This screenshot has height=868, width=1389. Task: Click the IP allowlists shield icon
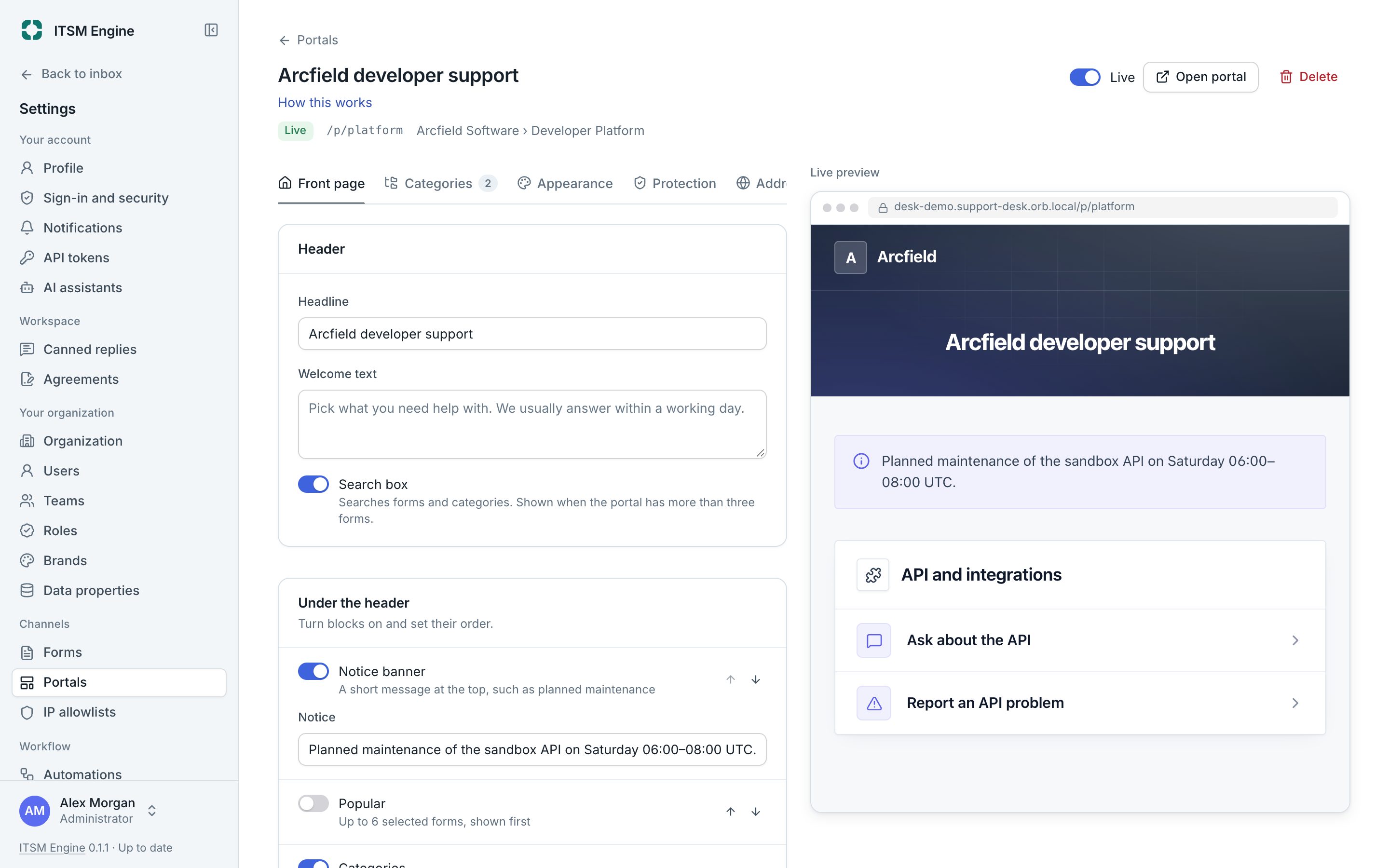point(27,711)
